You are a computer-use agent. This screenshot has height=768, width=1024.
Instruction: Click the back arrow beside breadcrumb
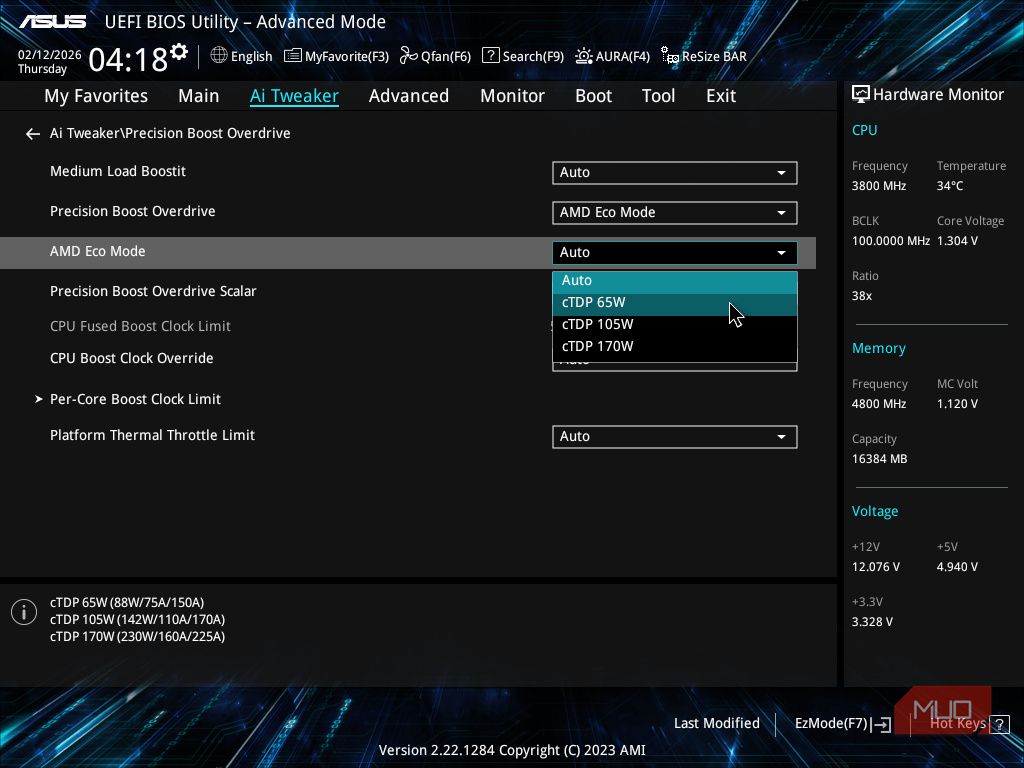click(x=33, y=134)
